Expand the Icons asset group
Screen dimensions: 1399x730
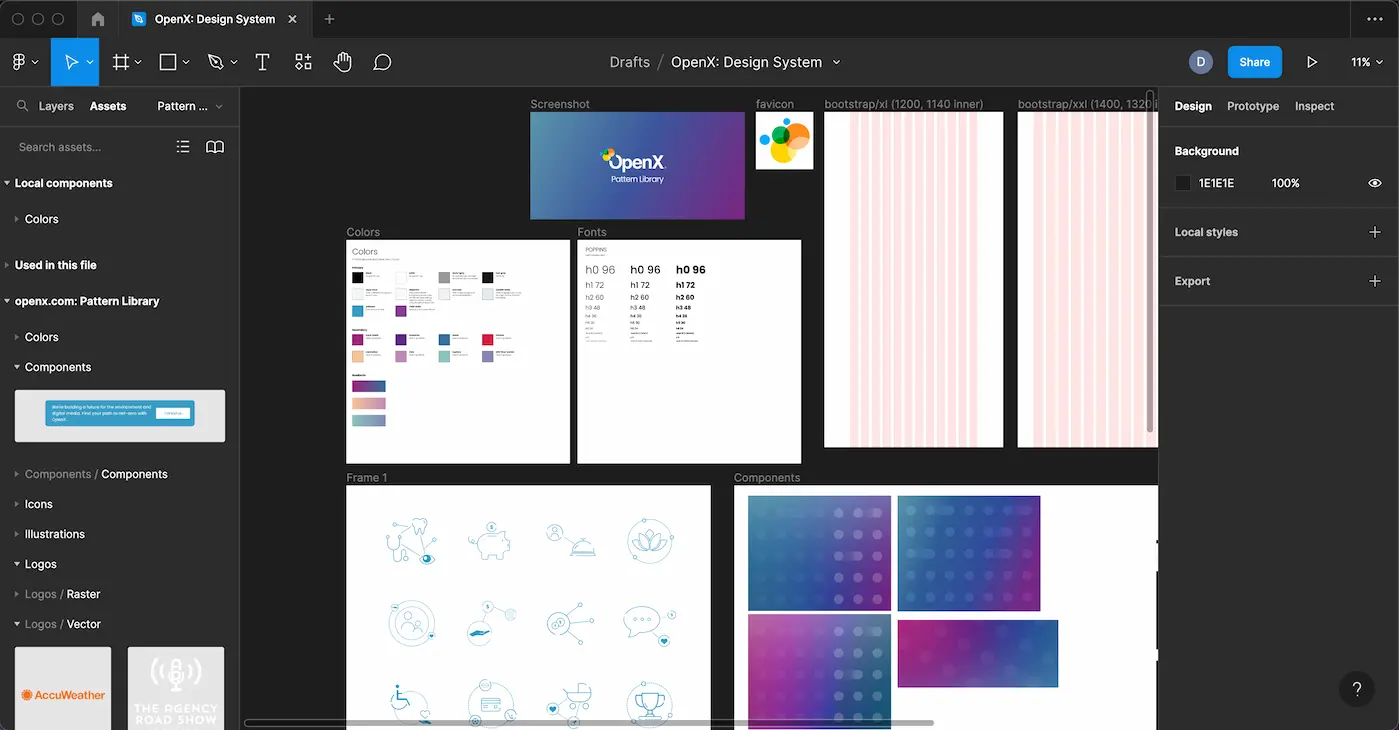17,504
